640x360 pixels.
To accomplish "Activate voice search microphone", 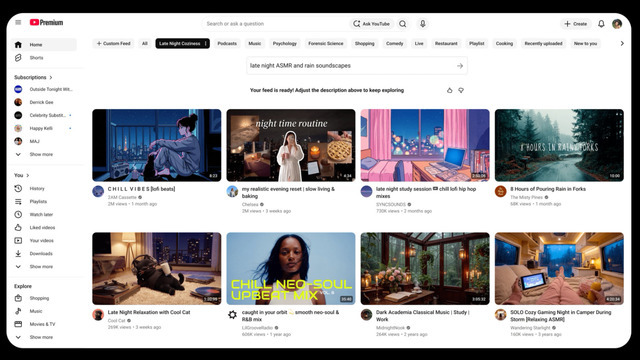I will pos(423,24).
